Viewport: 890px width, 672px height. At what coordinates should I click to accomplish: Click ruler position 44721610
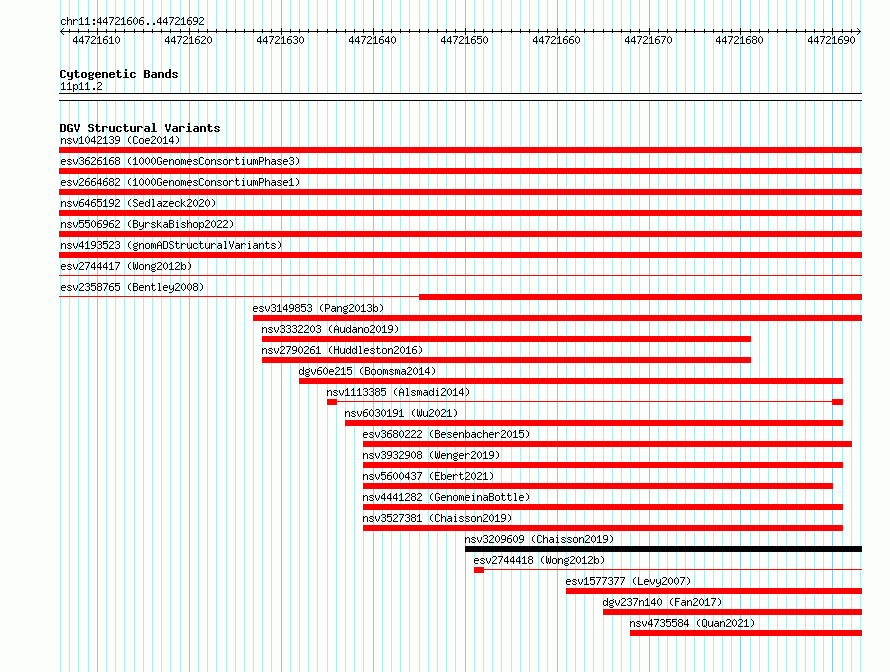[x=96, y=40]
